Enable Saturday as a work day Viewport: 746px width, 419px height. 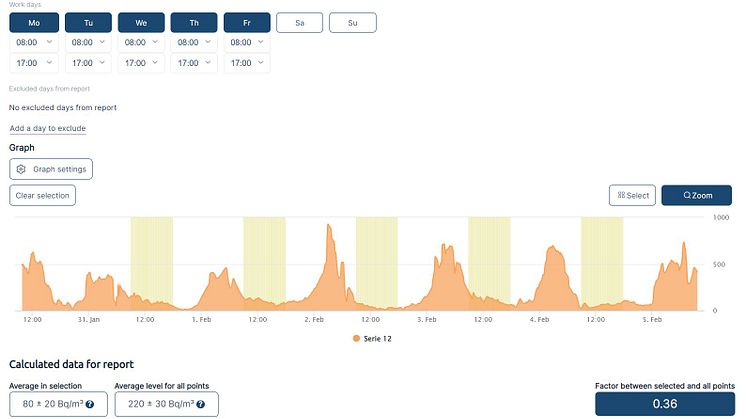click(300, 22)
